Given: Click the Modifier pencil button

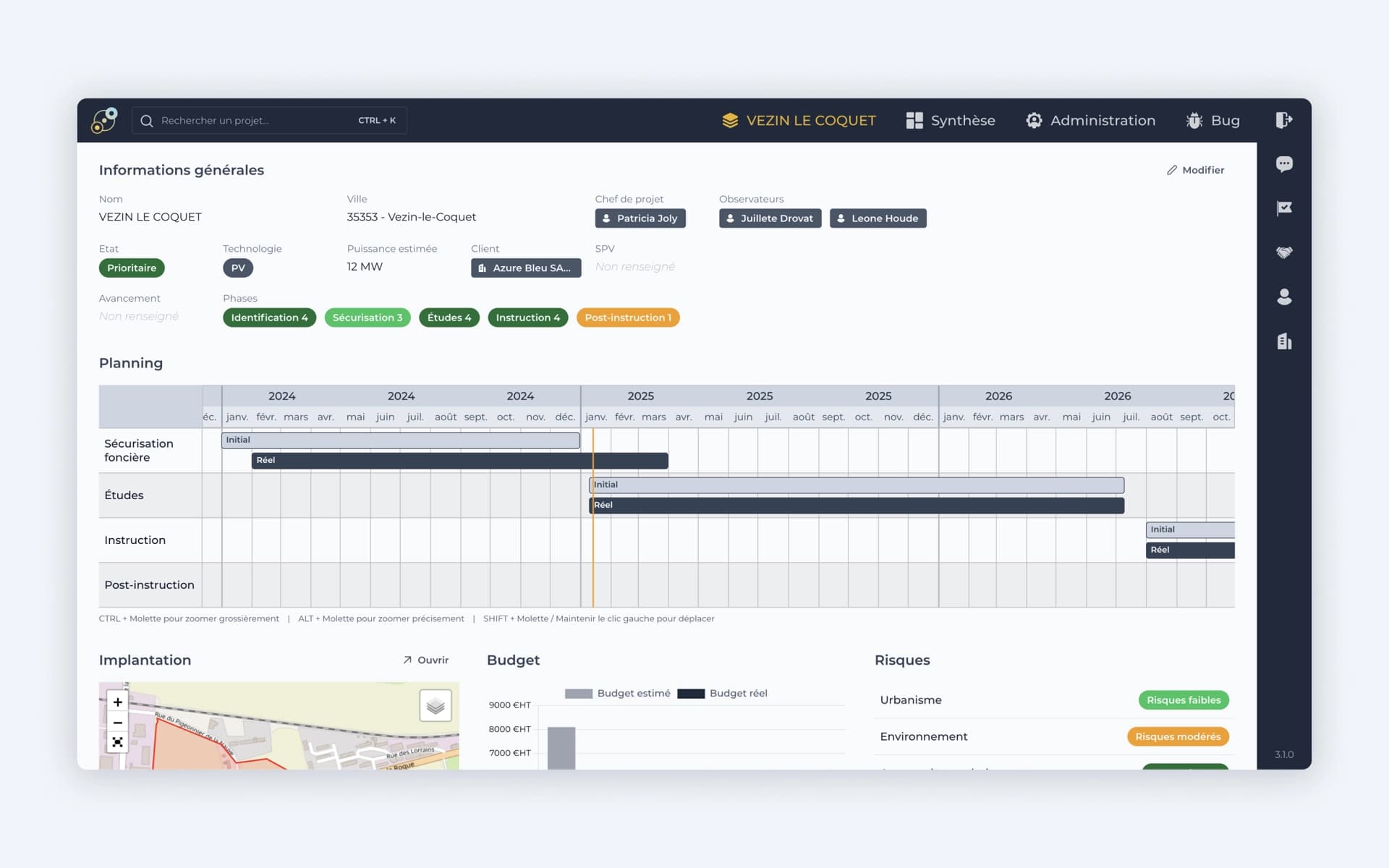Looking at the screenshot, I should [x=1195, y=170].
